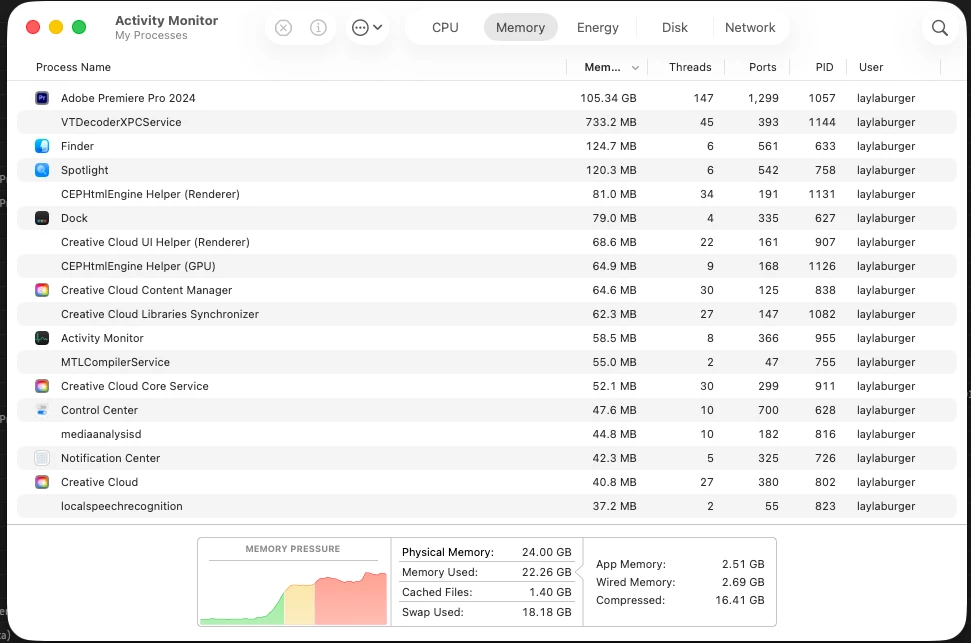
Task: Sort by Threads column header
Action: pyautogui.click(x=690, y=68)
